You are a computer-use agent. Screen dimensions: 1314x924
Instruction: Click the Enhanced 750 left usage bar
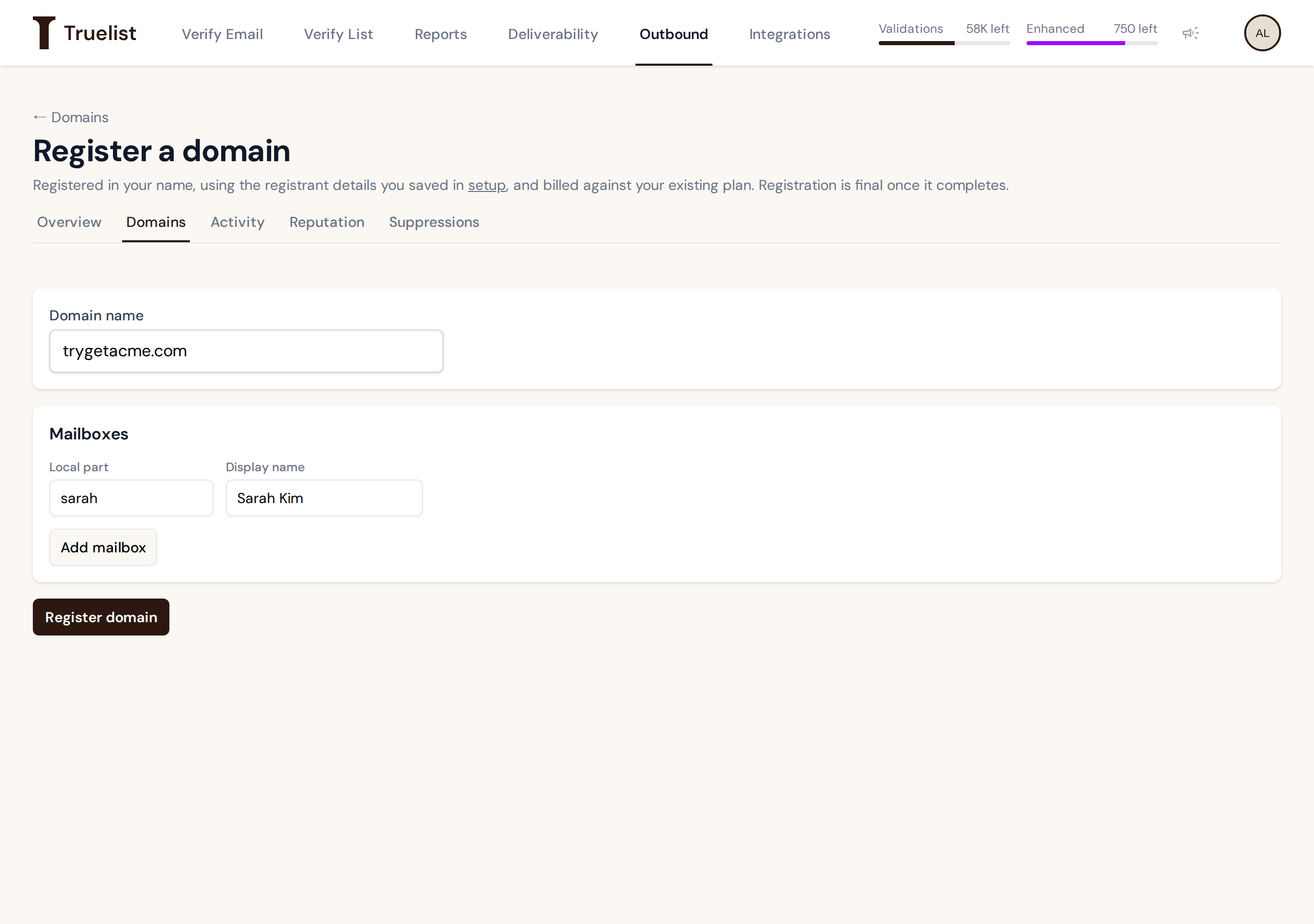pos(1091,34)
